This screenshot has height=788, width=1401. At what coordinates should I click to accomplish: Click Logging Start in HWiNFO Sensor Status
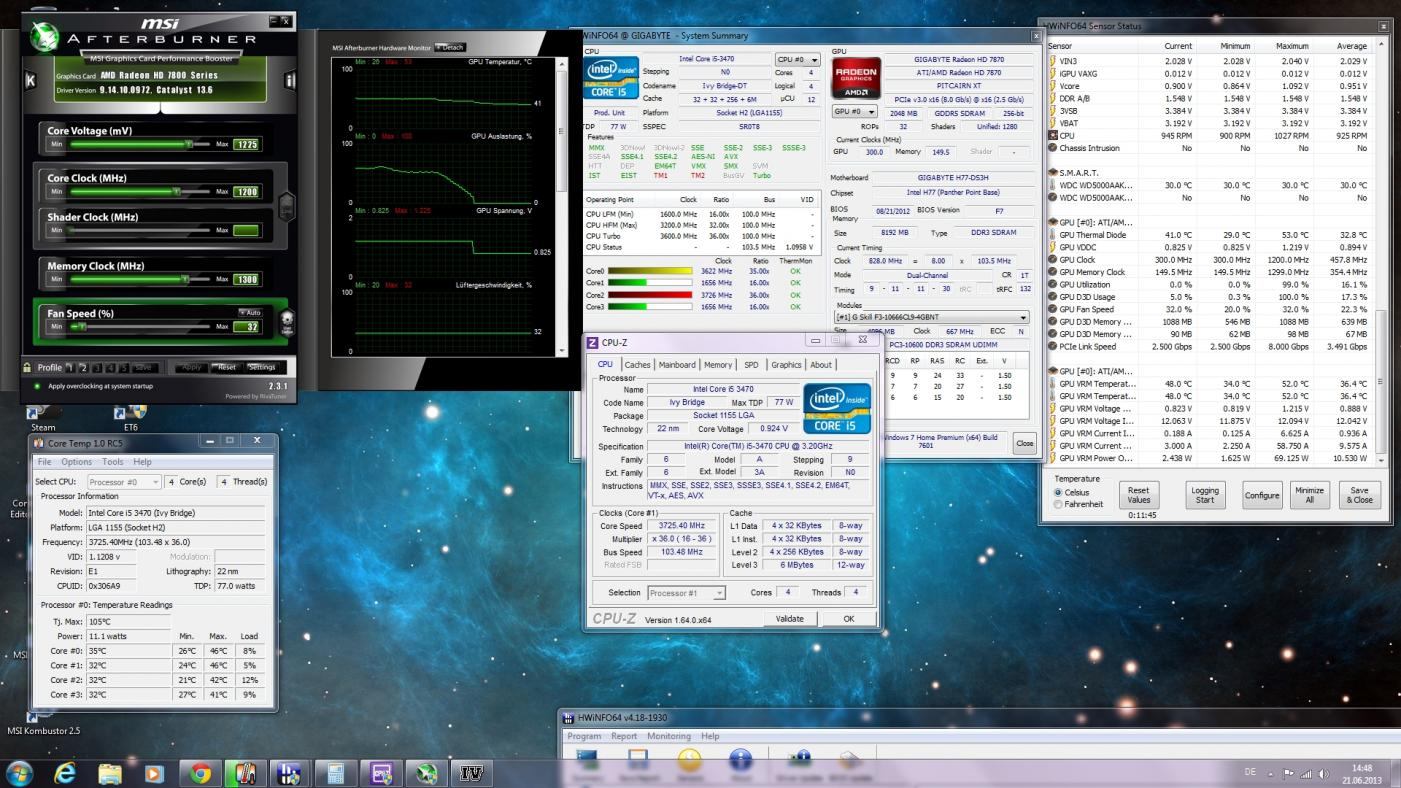[x=1205, y=495]
